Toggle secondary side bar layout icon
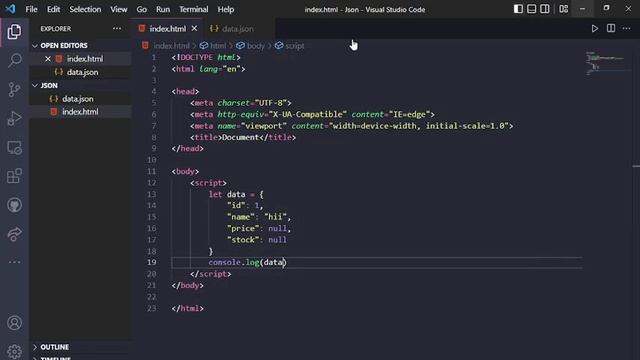The width and height of the screenshot is (640, 360). coord(544,9)
